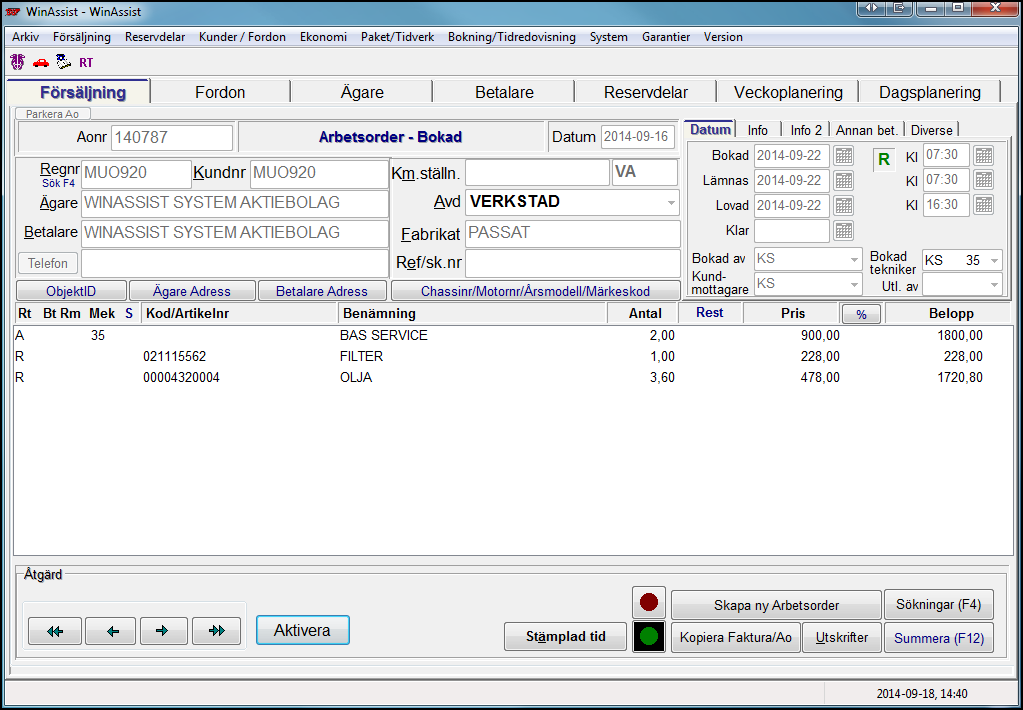Viewport: 1023px width, 710px height.
Task: Click the mechanic figure toolbar icon
Action: coord(63,62)
